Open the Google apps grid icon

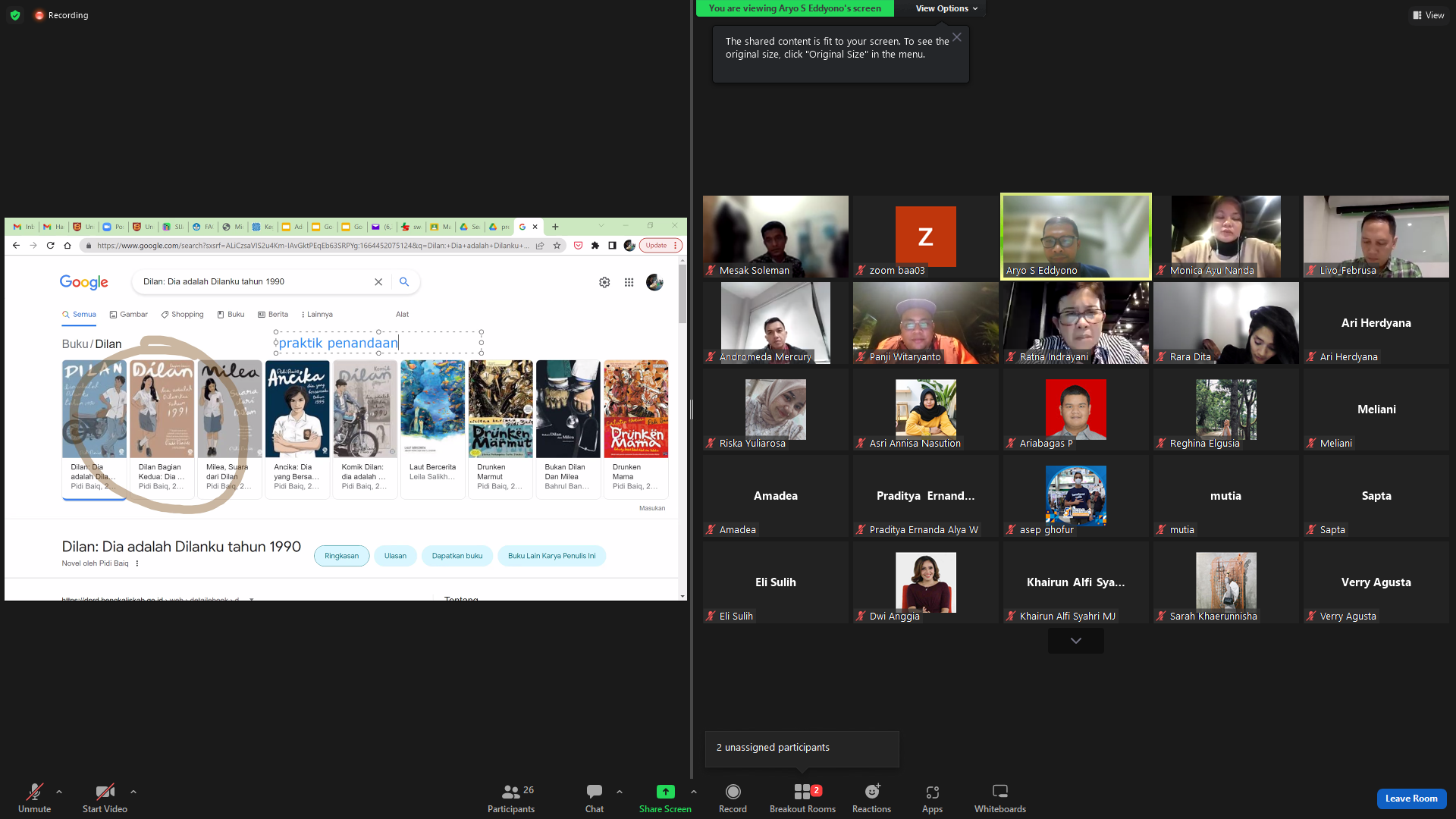629,282
